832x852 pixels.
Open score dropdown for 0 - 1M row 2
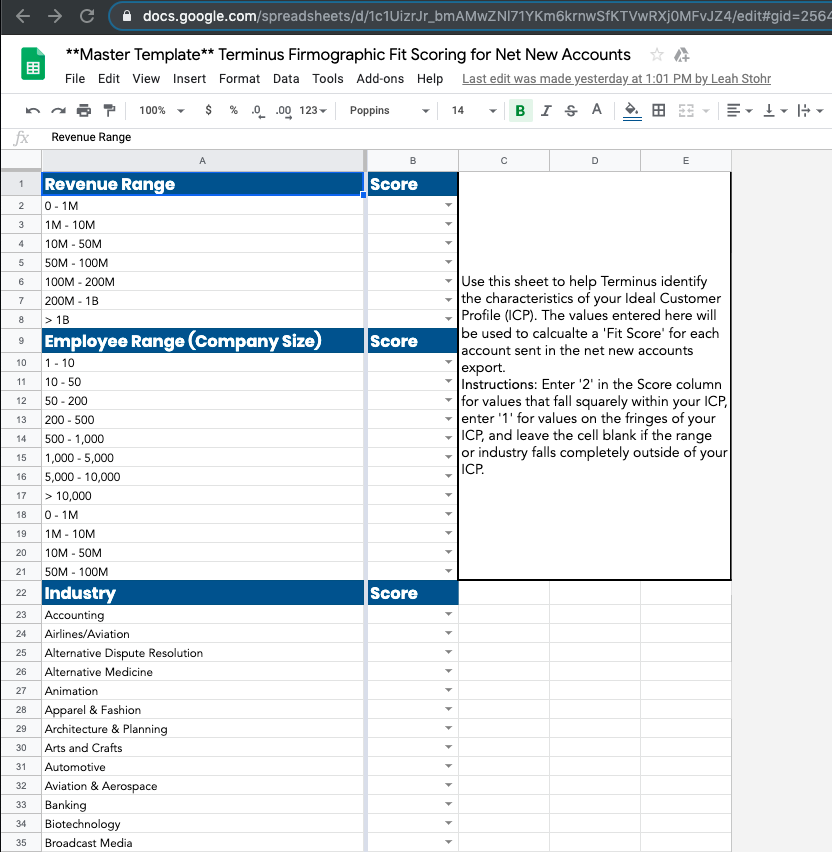pyautogui.click(x=448, y=205)
